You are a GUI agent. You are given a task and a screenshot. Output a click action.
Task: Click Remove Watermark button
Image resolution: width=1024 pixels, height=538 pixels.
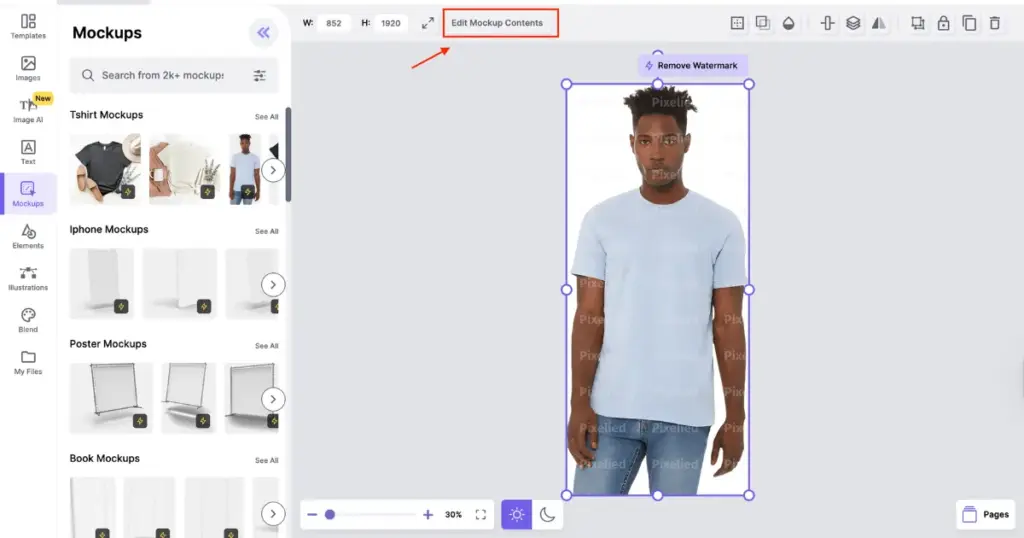pyautogui.click(x=692, y=65)
